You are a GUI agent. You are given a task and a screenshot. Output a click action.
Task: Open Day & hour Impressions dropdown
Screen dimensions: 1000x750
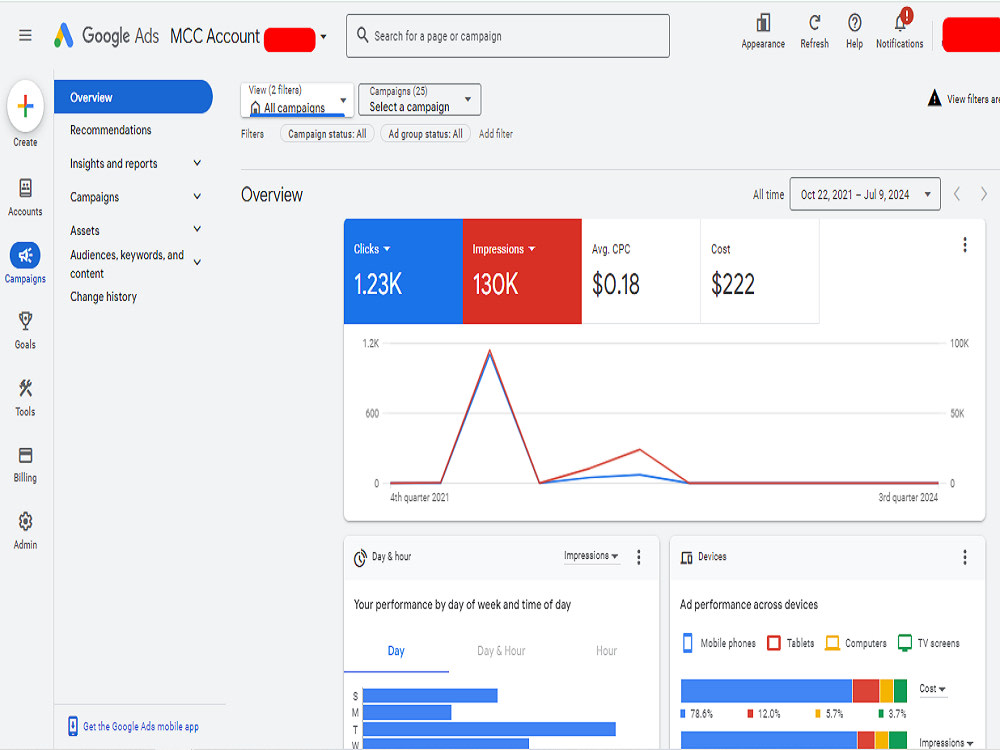click(591, 555)
